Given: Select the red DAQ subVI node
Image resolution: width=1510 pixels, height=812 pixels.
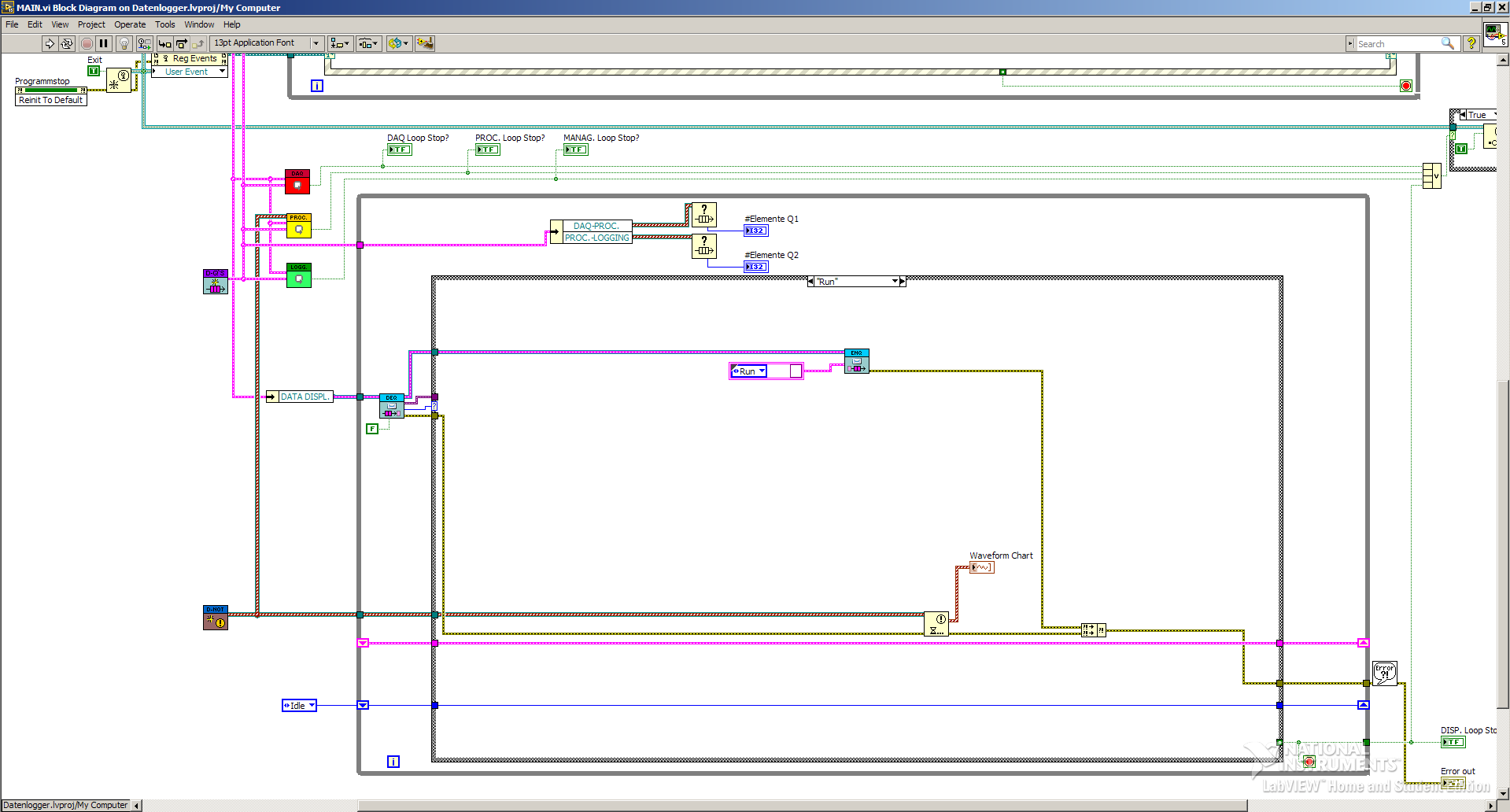Looking at the screenshot, I should coord(297,182).
